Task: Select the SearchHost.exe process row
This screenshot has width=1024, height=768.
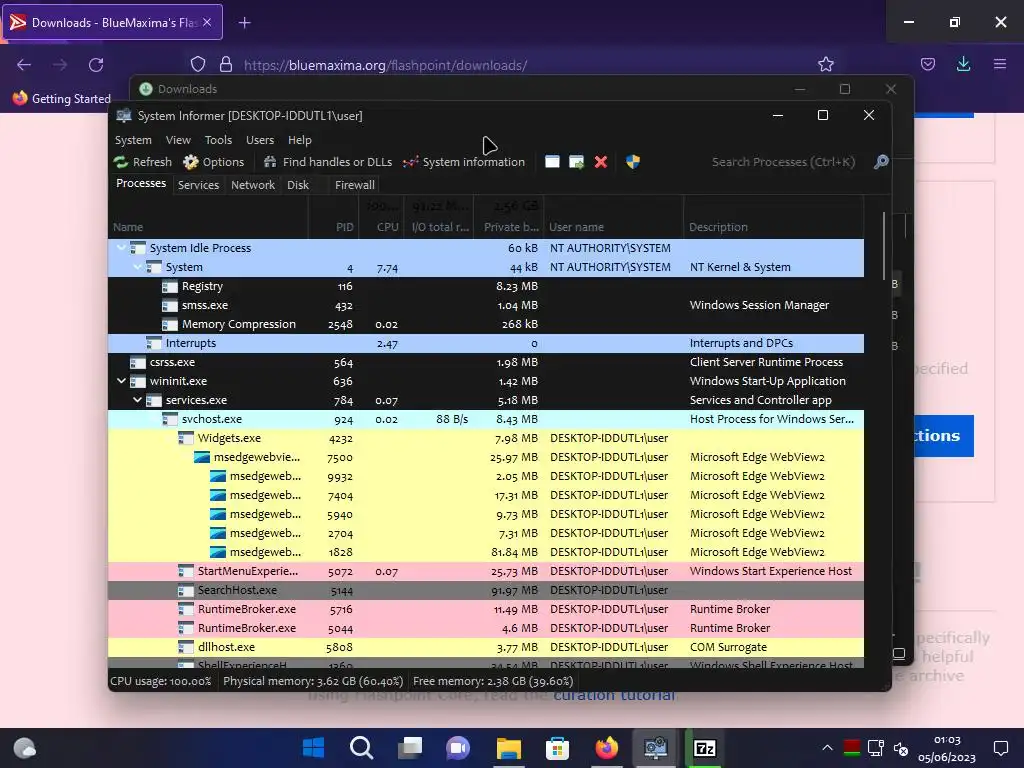Action: click(x=486, y=590)
